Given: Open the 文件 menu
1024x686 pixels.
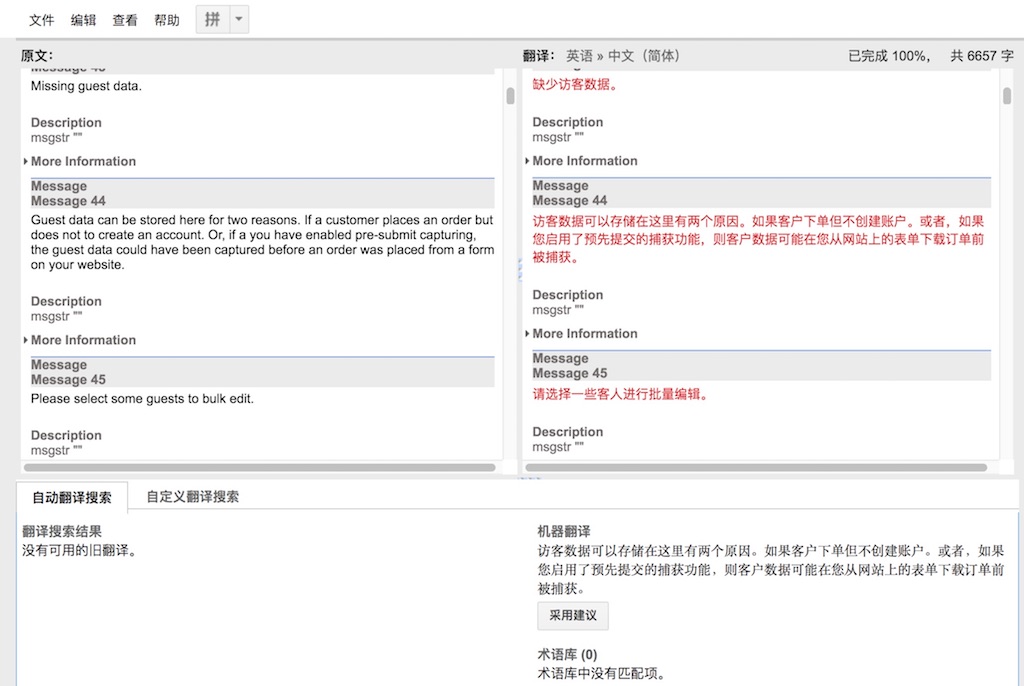Looking at the screenshot, I should point(42,20).
